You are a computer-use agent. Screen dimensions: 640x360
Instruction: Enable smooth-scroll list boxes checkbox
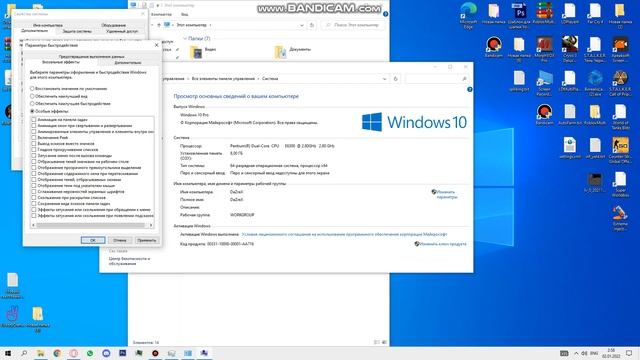[x=33, y=149]
